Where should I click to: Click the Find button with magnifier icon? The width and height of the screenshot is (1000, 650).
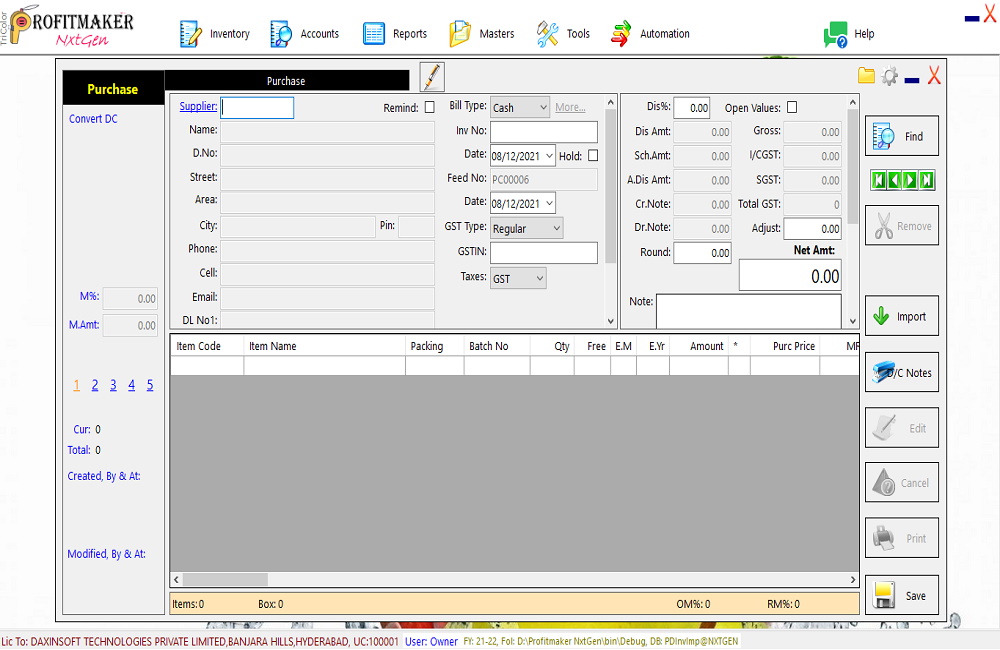(901, 136)
